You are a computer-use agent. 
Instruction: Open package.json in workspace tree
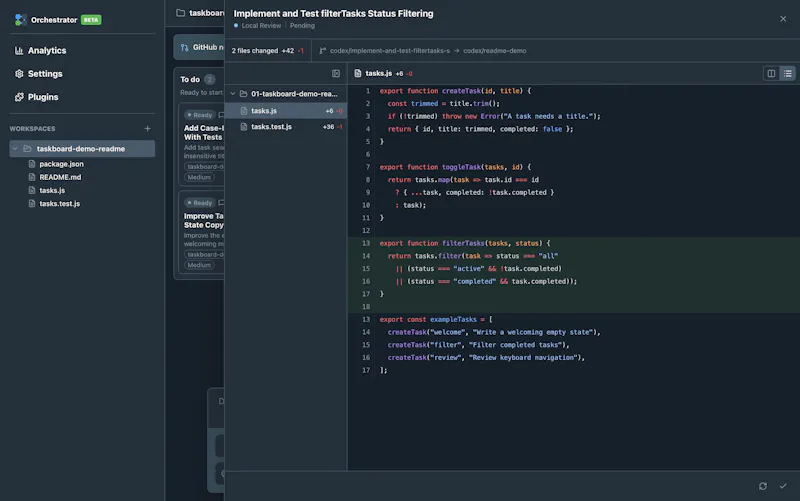point(61,164)
